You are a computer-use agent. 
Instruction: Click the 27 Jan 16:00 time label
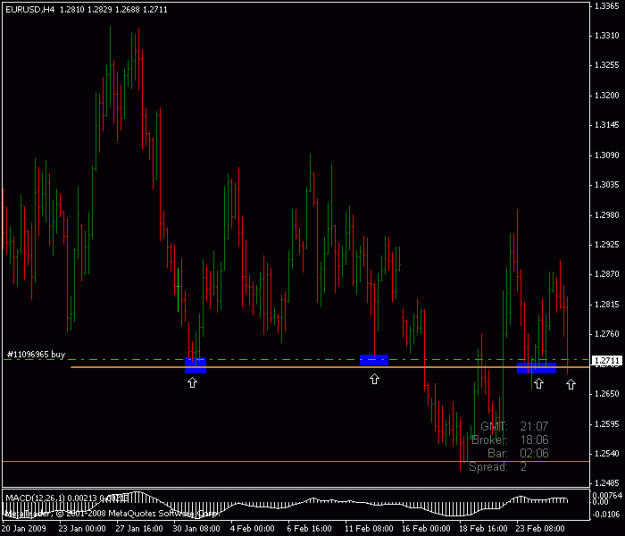click(x=139, y=529)
